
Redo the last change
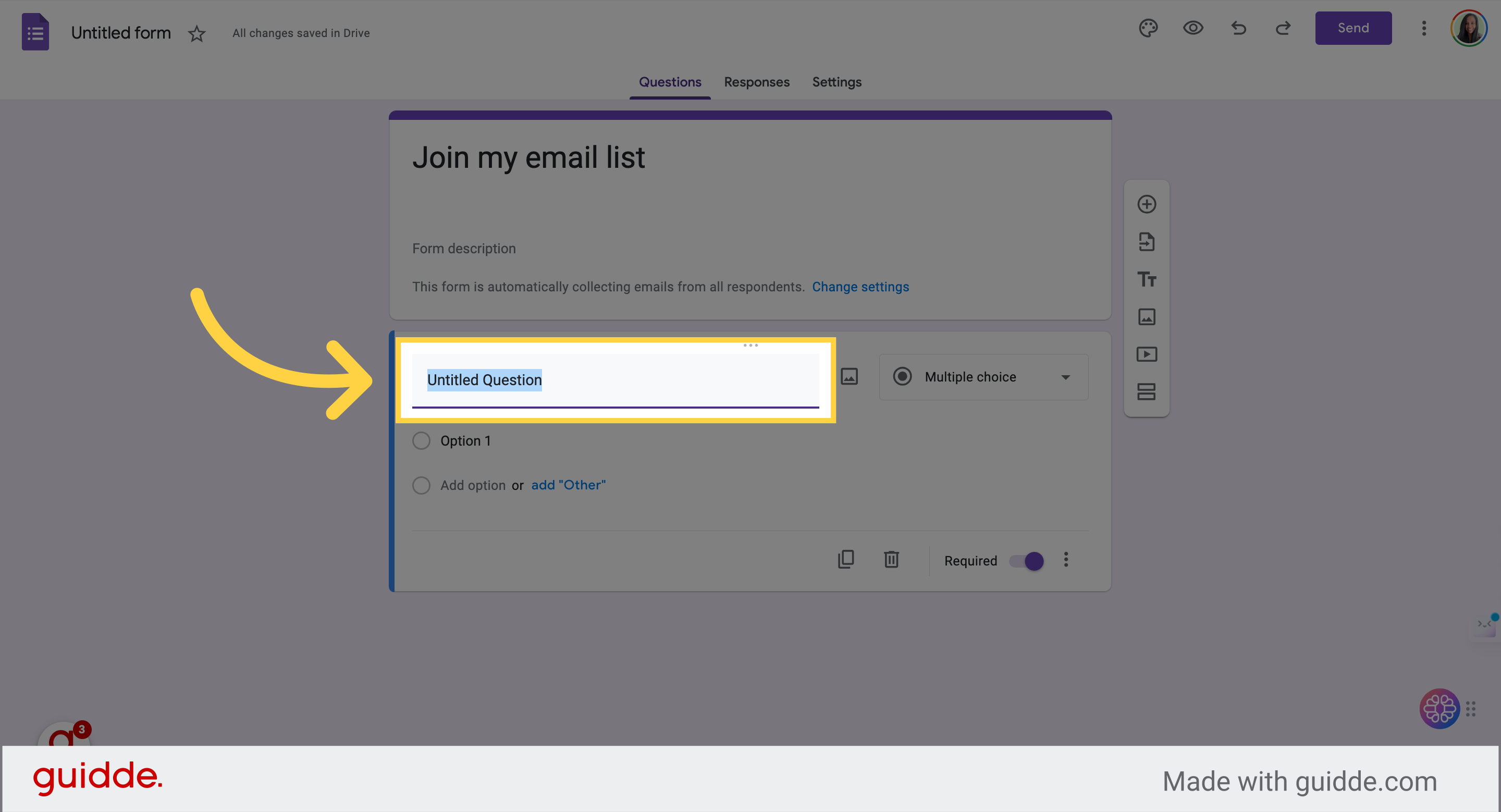1283,28
